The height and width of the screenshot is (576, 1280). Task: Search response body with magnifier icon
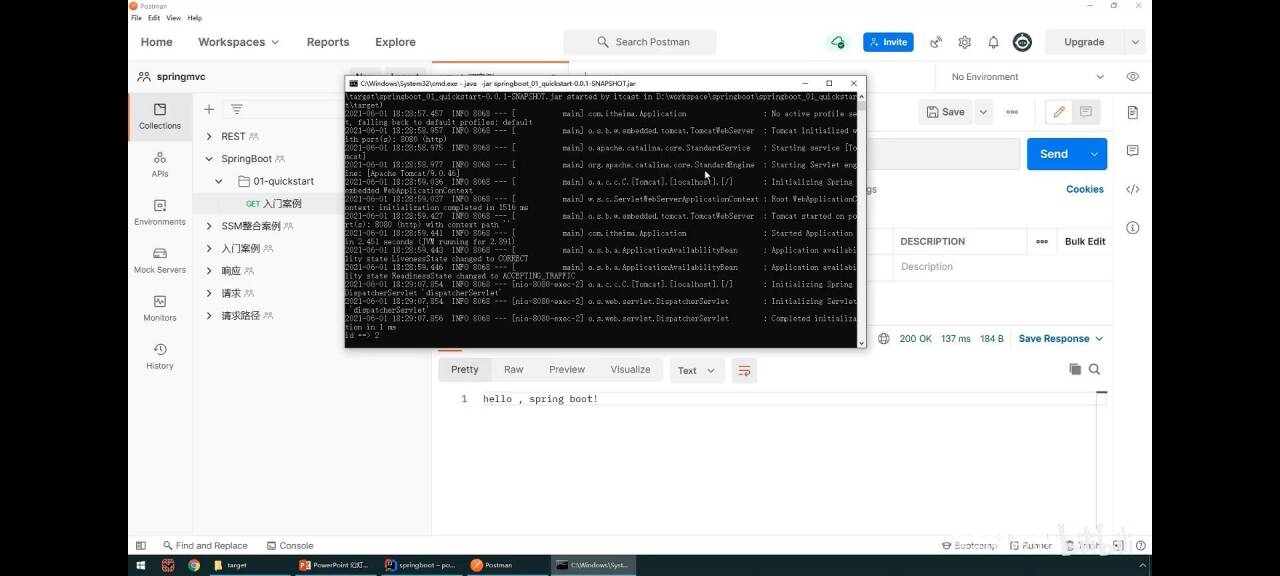pyautogui.click(x=1094, y=369)
